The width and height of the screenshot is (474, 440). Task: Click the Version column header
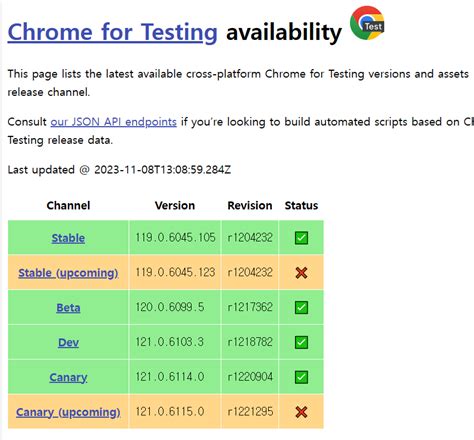[175, 205]
